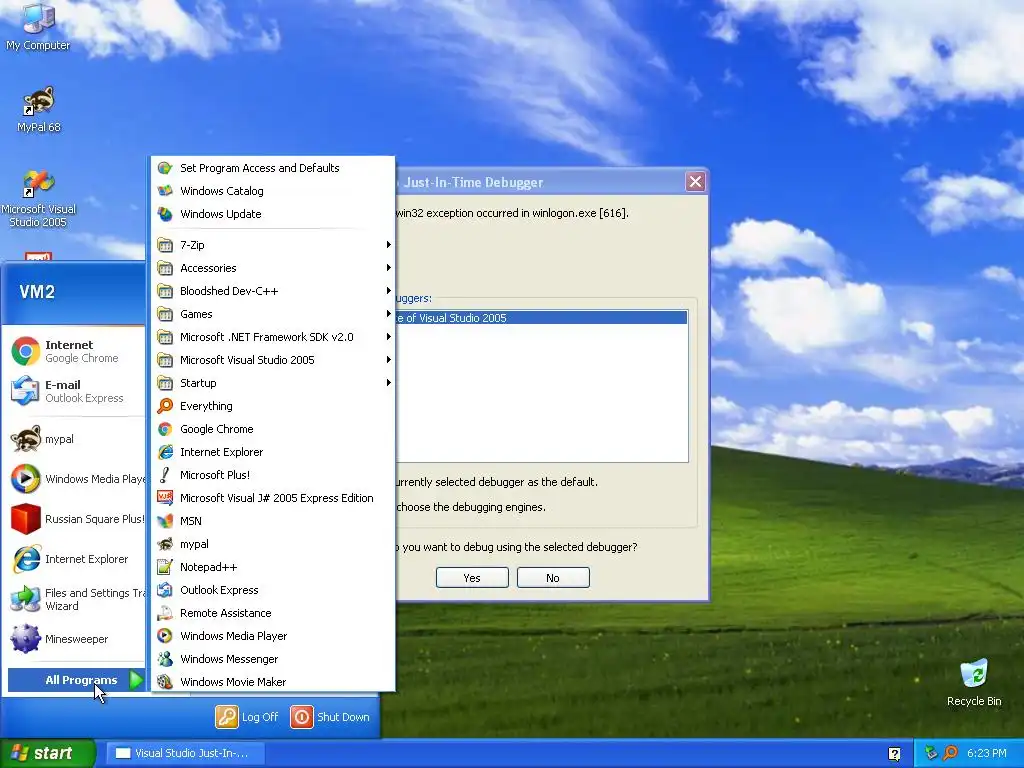Open Windows Messenger
1024x768 pixels.
point(273,658)
